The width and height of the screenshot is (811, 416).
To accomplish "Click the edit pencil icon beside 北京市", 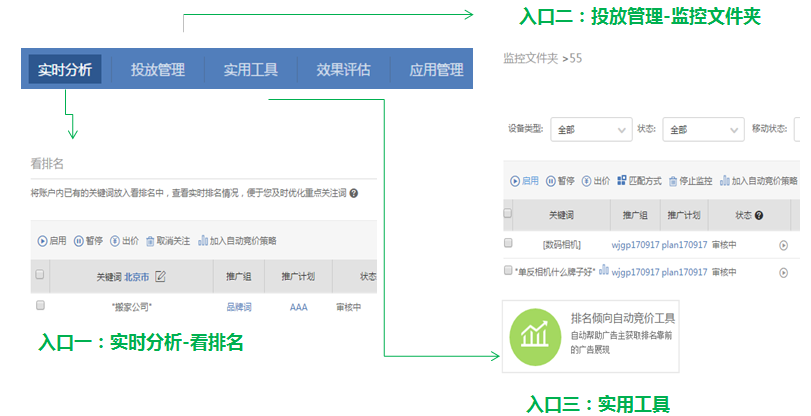I will click(x=160, y=277).
